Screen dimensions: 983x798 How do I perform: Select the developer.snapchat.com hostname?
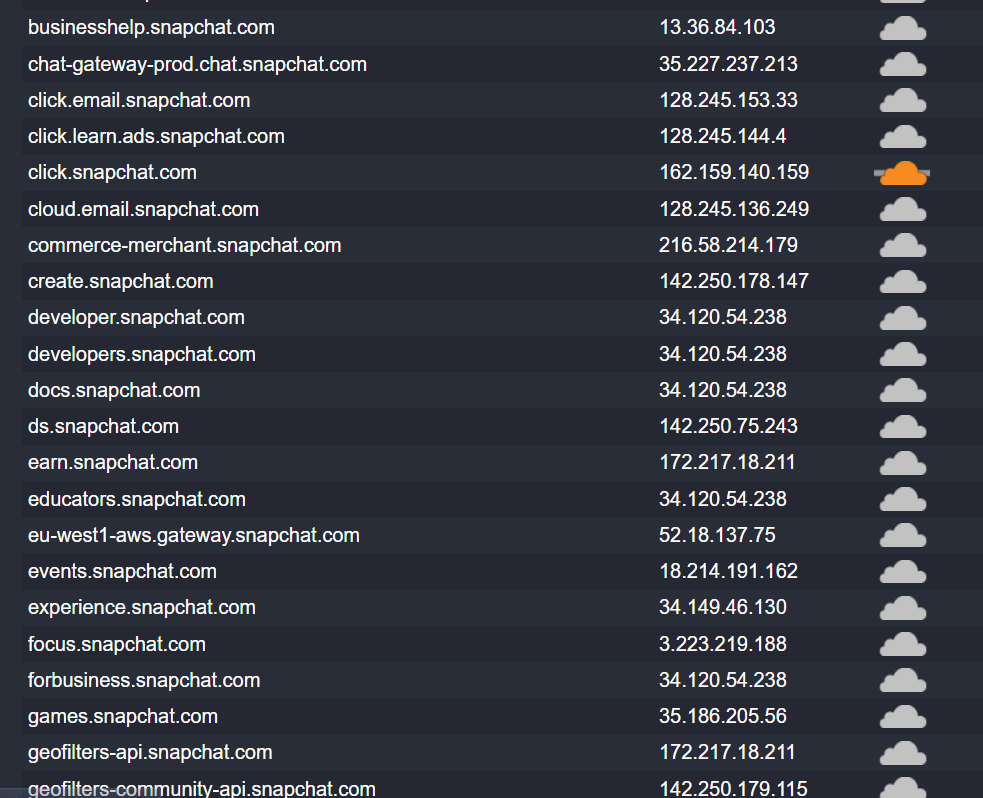click(136, 317)
